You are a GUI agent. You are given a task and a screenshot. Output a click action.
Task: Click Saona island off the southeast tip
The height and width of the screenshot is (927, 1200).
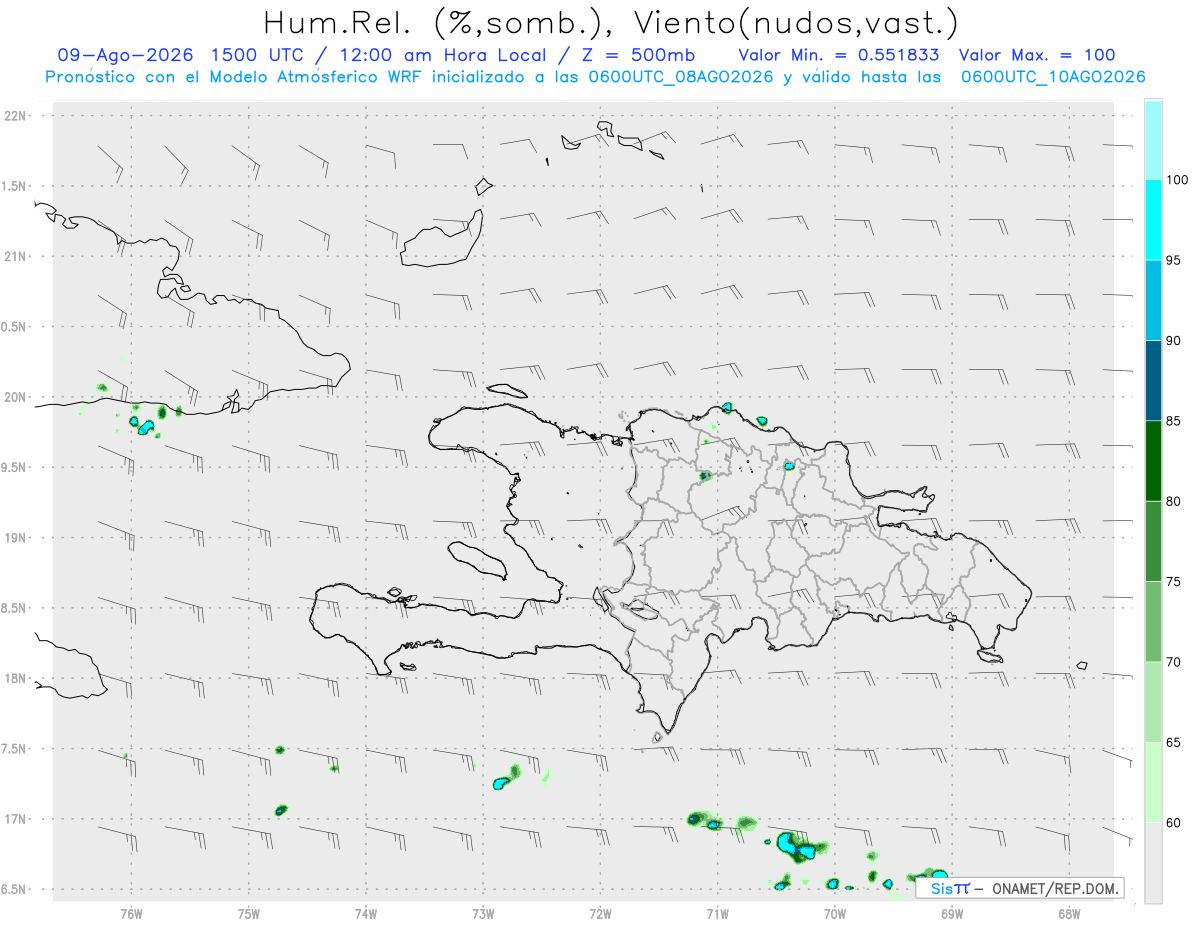point(991,655)
